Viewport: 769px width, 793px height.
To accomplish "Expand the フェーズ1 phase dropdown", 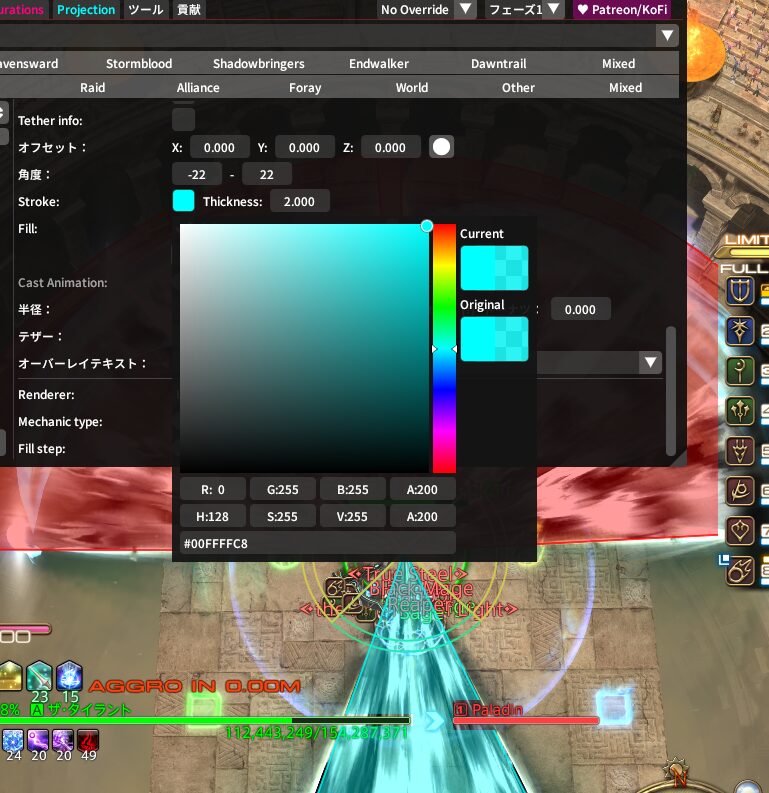I will click(526, 10).
